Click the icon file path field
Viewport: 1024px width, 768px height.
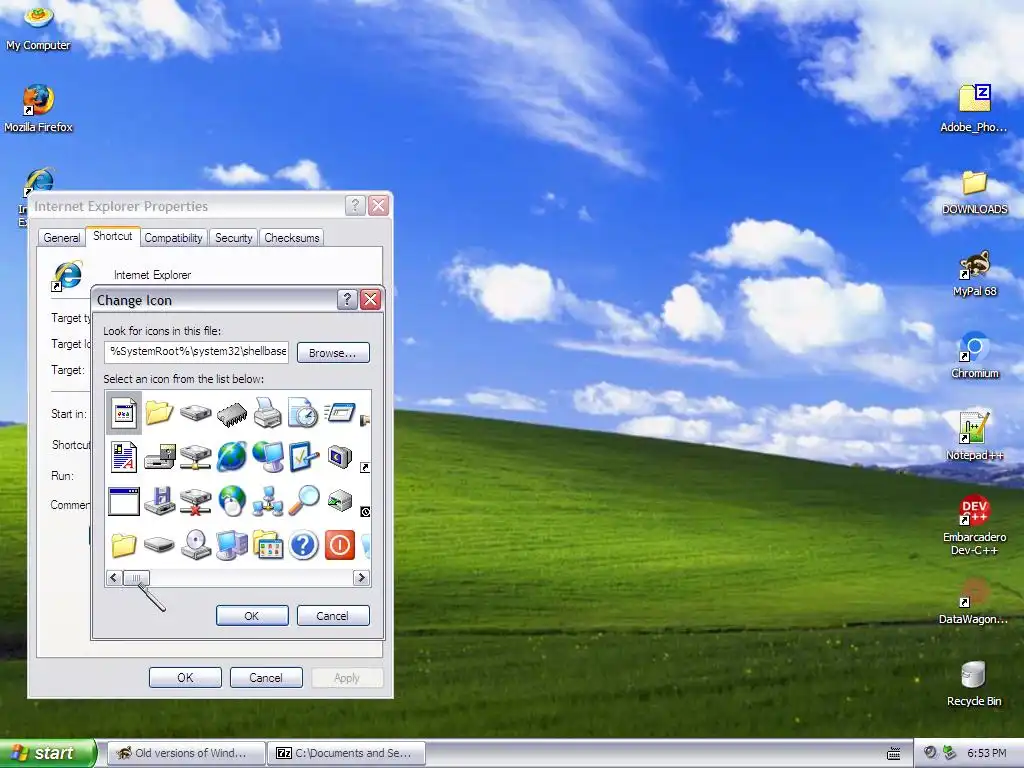point(196,351)
